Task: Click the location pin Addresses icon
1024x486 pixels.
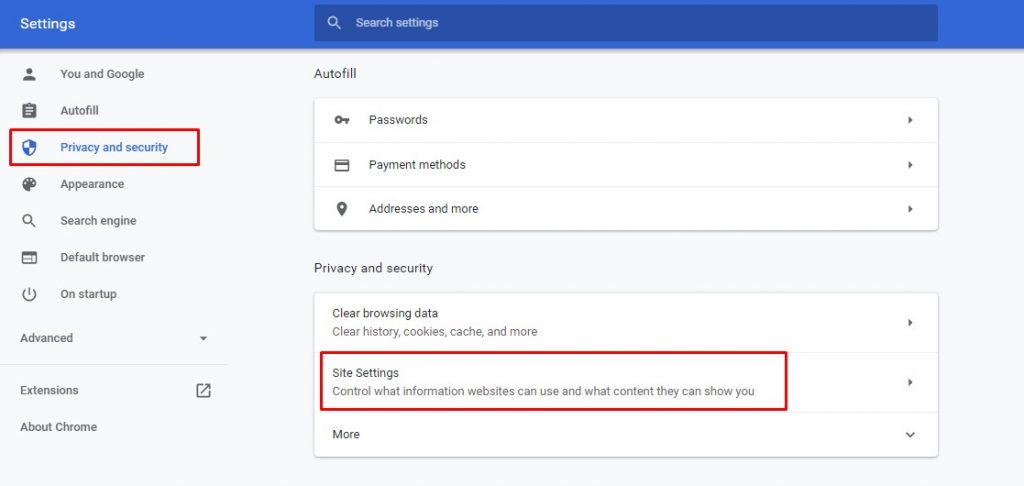Action: coord(342,209)
